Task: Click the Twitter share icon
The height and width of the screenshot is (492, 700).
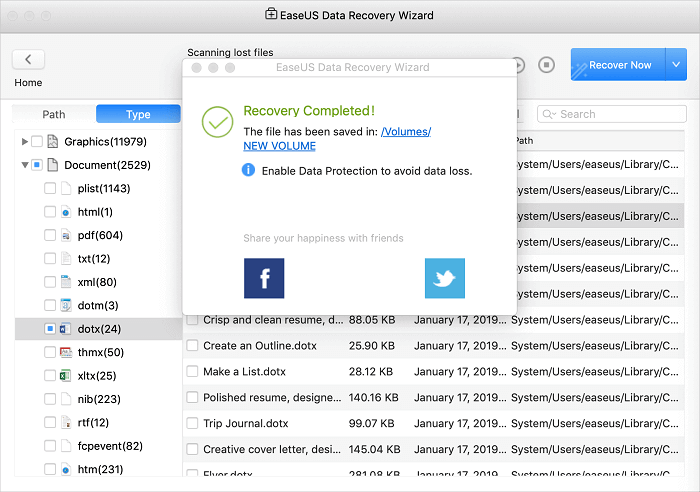Action: tap(445, 278)
